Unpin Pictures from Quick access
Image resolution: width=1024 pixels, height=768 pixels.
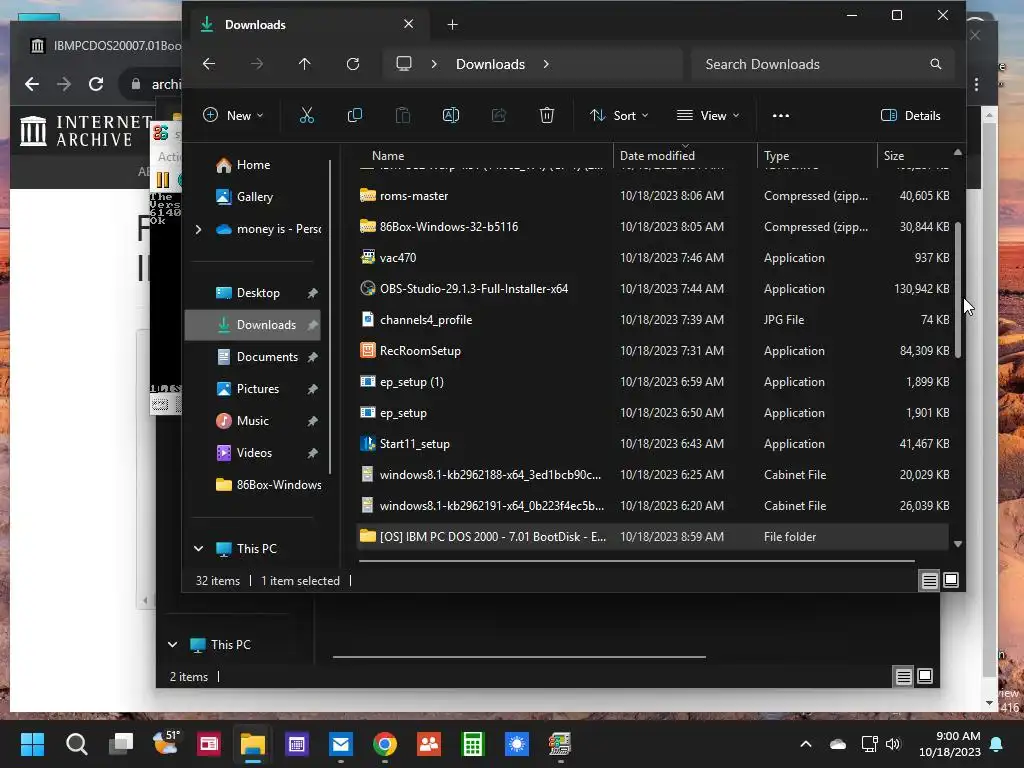click(x=313, y=389)
